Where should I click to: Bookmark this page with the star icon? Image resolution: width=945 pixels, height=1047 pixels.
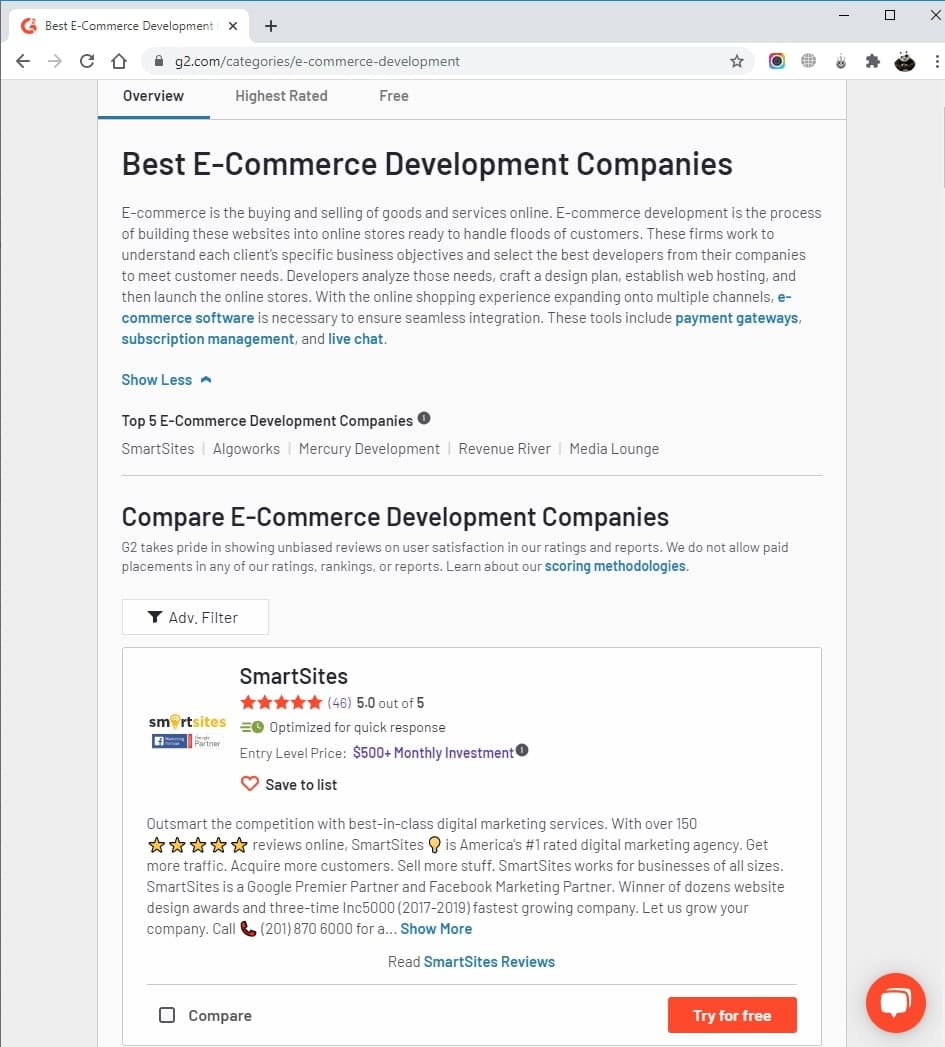coord(737,61)
